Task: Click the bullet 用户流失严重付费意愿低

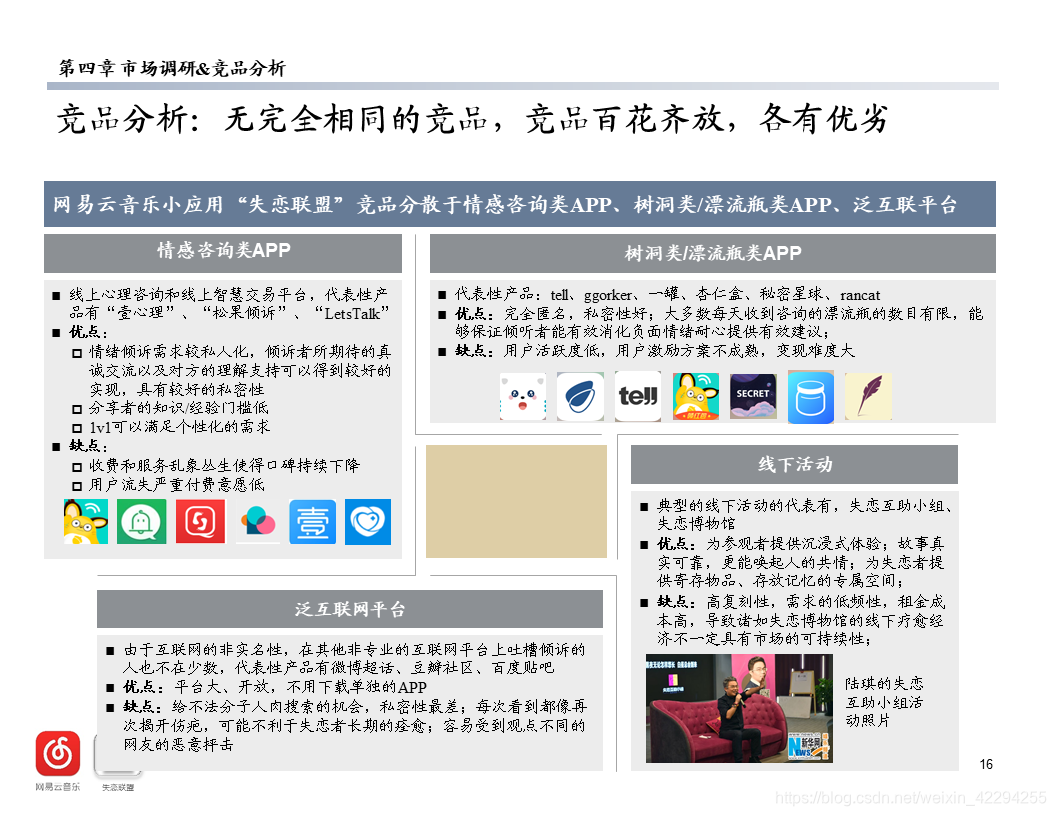Action: (176, 485)
